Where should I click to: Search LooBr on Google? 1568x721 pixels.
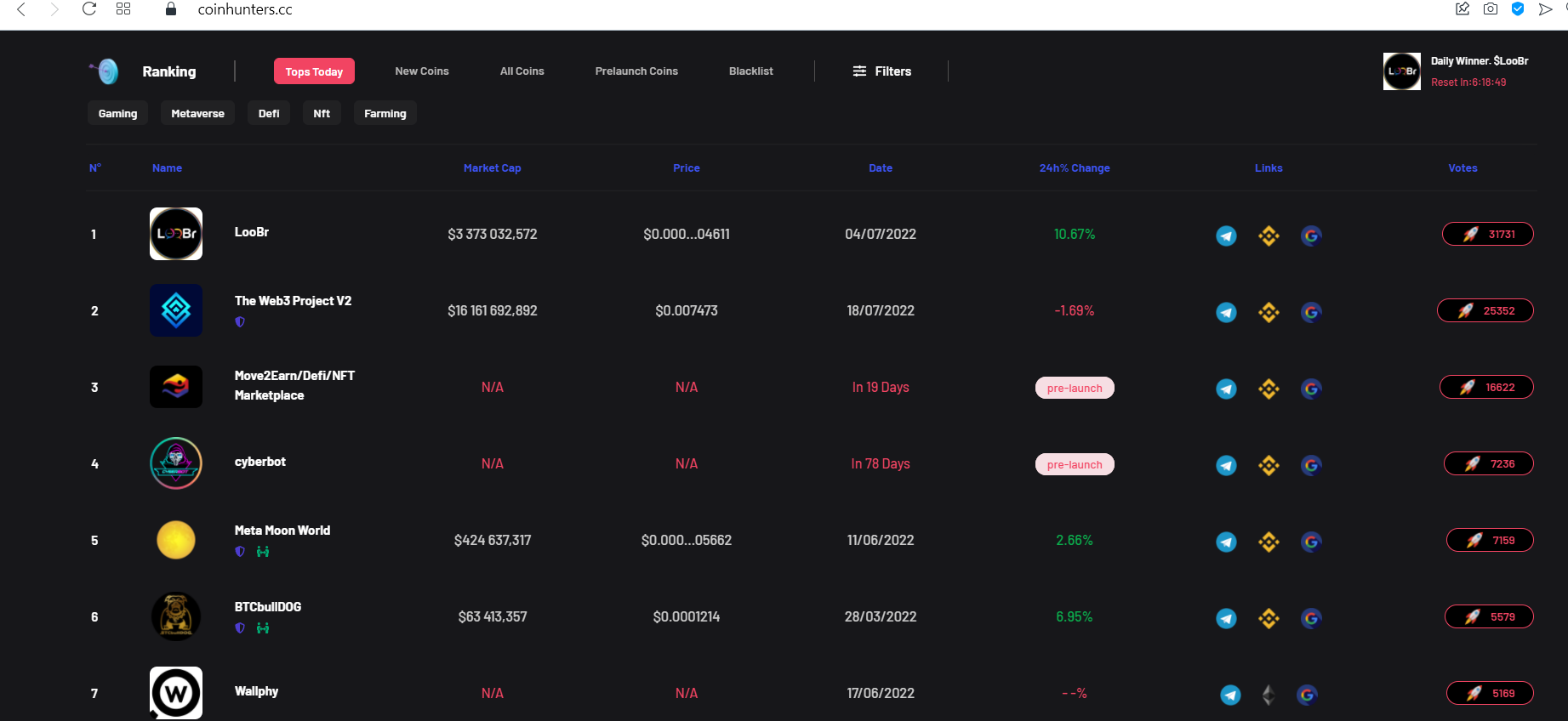coord(1311,236)
